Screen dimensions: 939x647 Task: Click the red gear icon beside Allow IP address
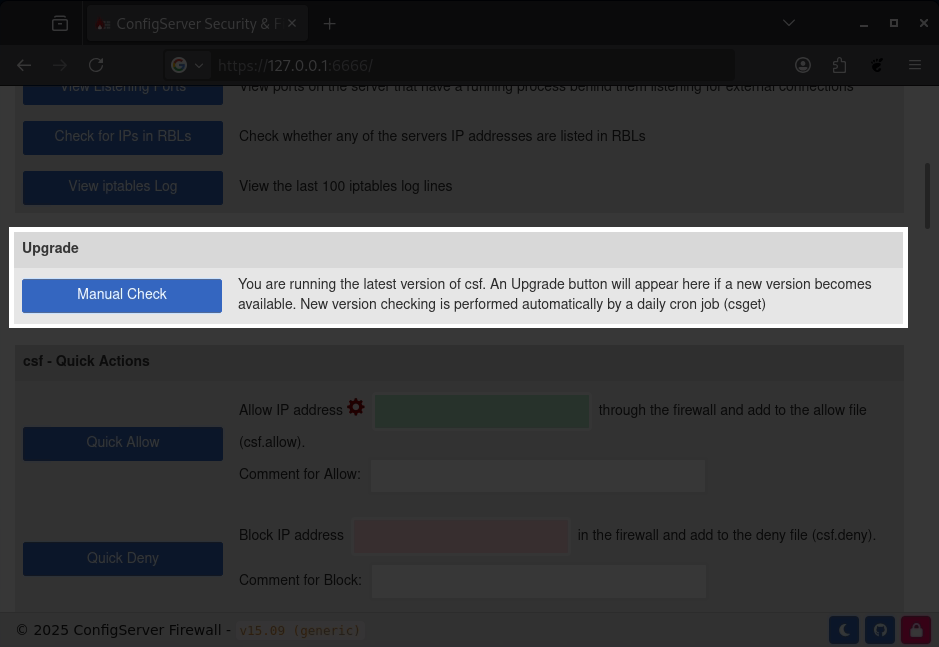pyautogui.click(x=356, y=408)
